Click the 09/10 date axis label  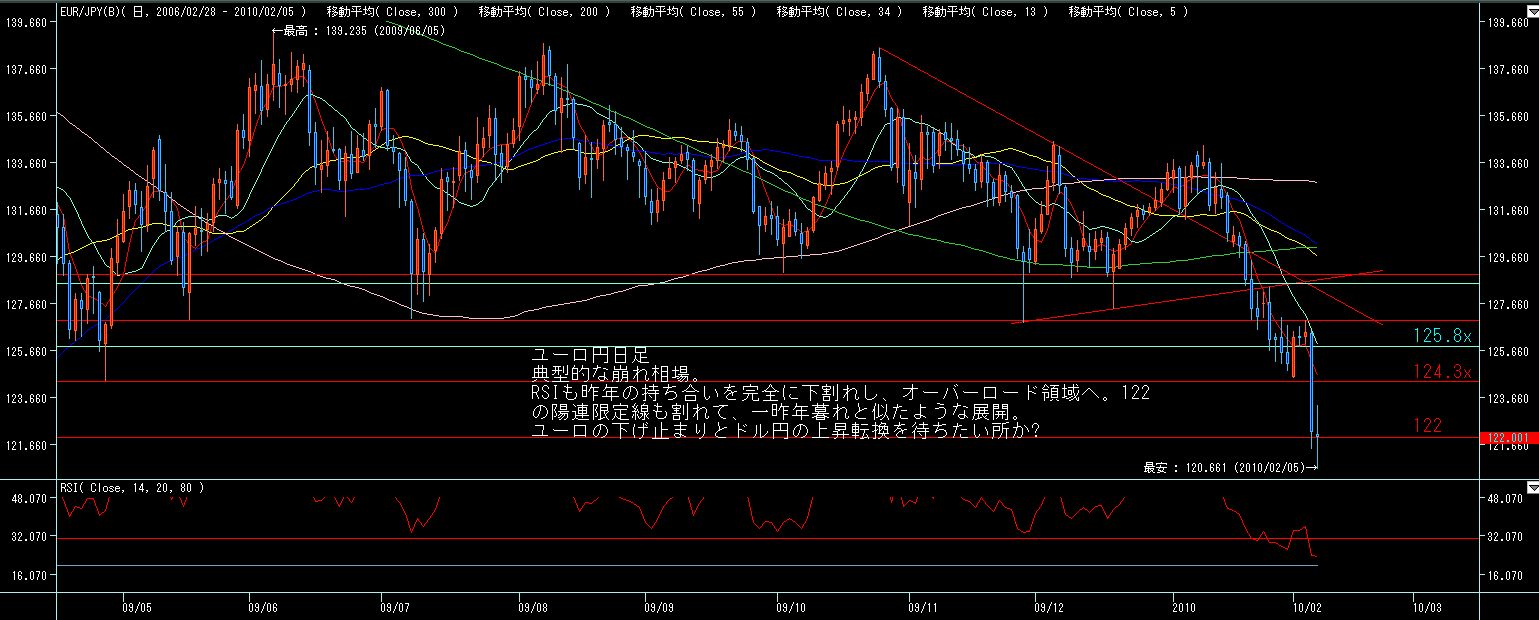pos(791,606)
